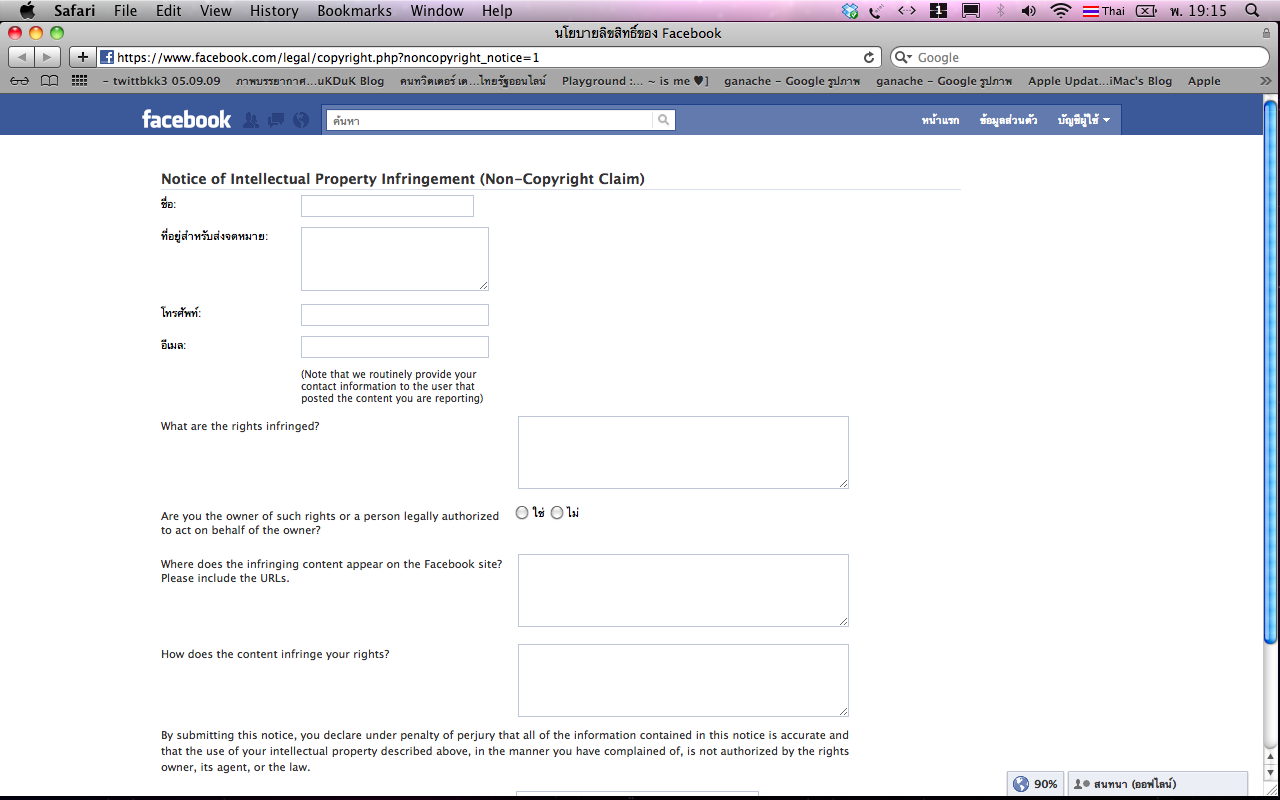Open the Spotlight search icon

(1252, 11)
